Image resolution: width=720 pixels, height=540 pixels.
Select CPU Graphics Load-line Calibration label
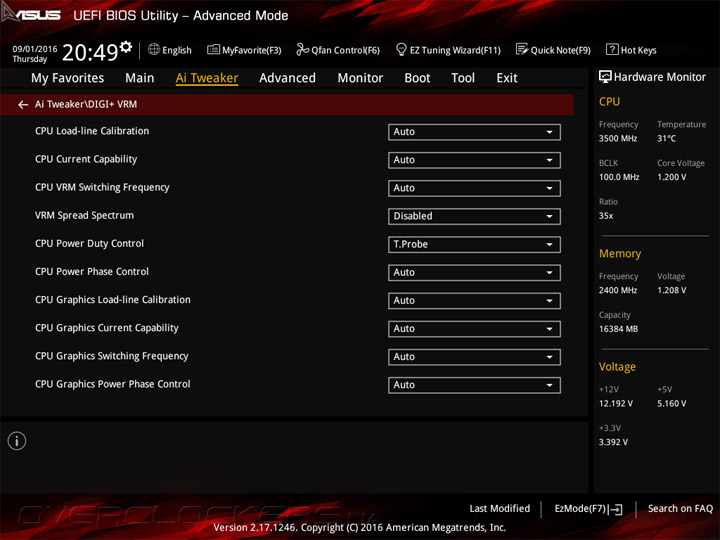coord(112,300)
